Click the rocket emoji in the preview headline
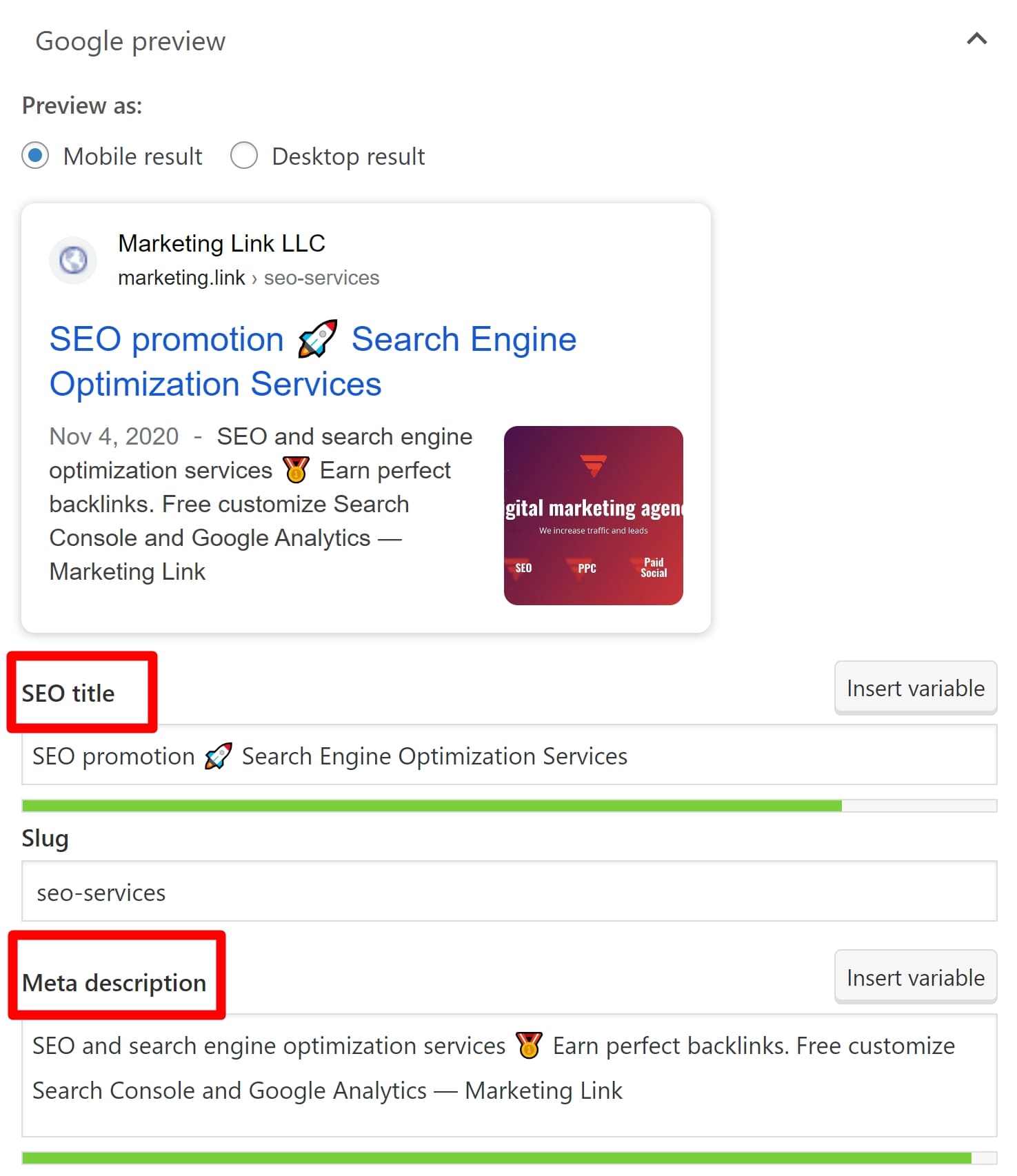The image size is (1017, 1176). point(316,338)
